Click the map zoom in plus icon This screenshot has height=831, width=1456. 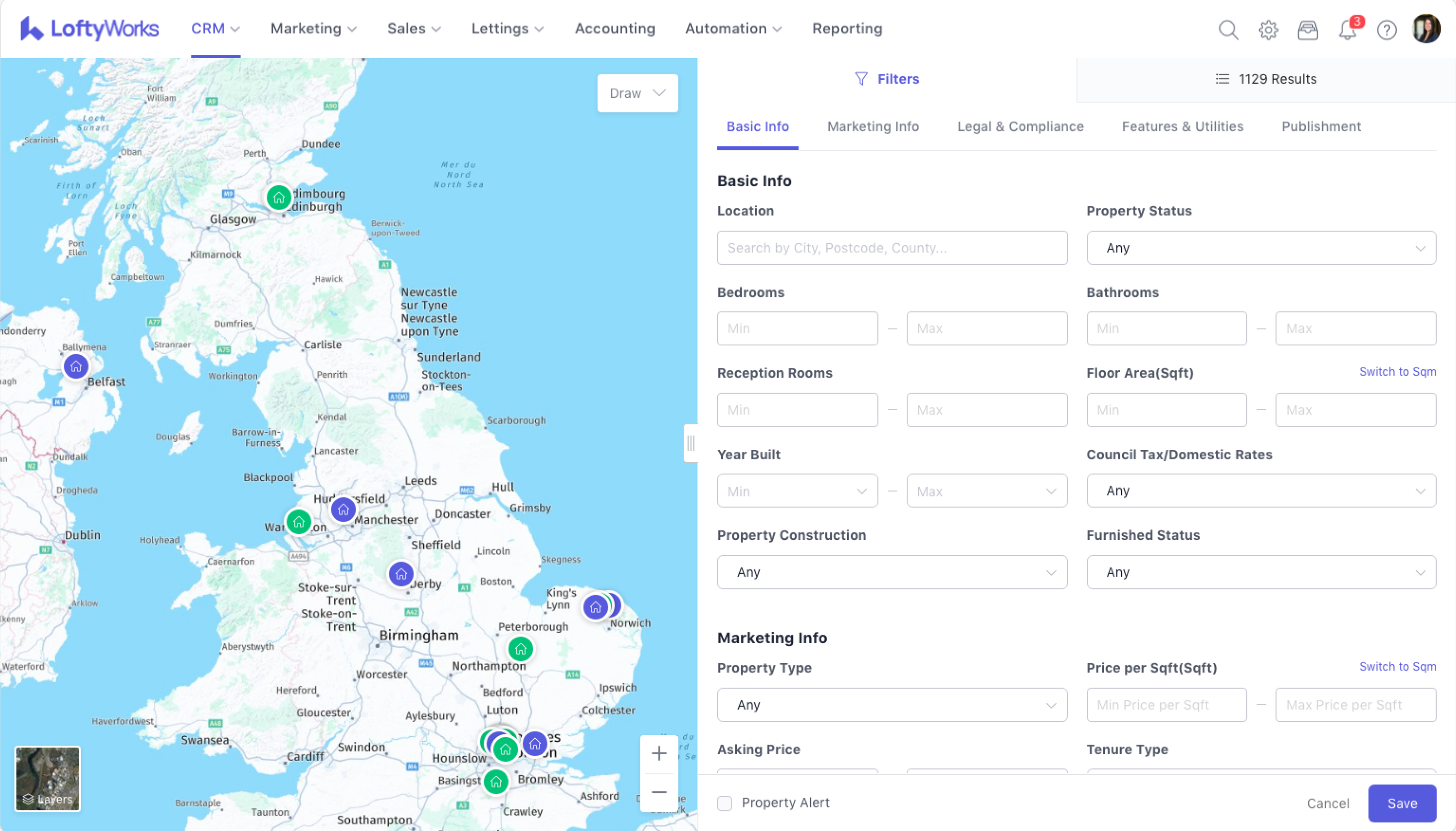coord(658,753)
